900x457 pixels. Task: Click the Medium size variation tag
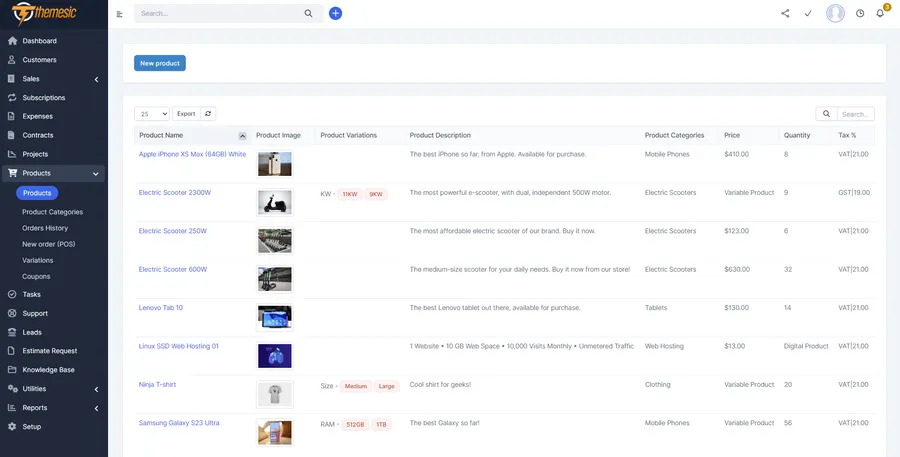pos(356,386)
